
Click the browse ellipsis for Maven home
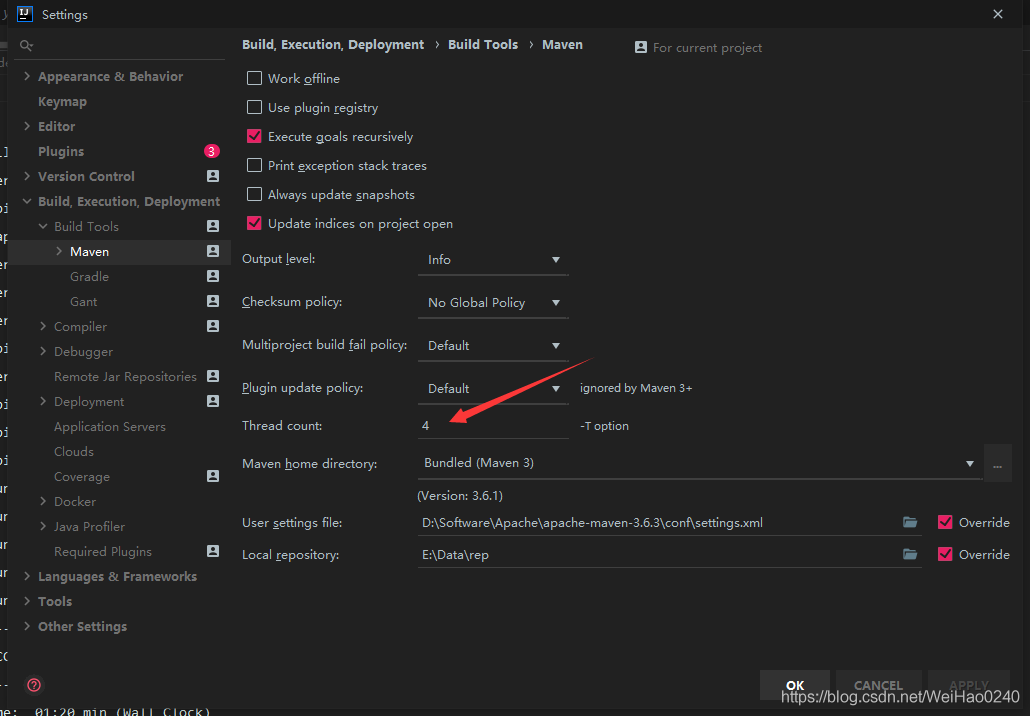(997, 464)
